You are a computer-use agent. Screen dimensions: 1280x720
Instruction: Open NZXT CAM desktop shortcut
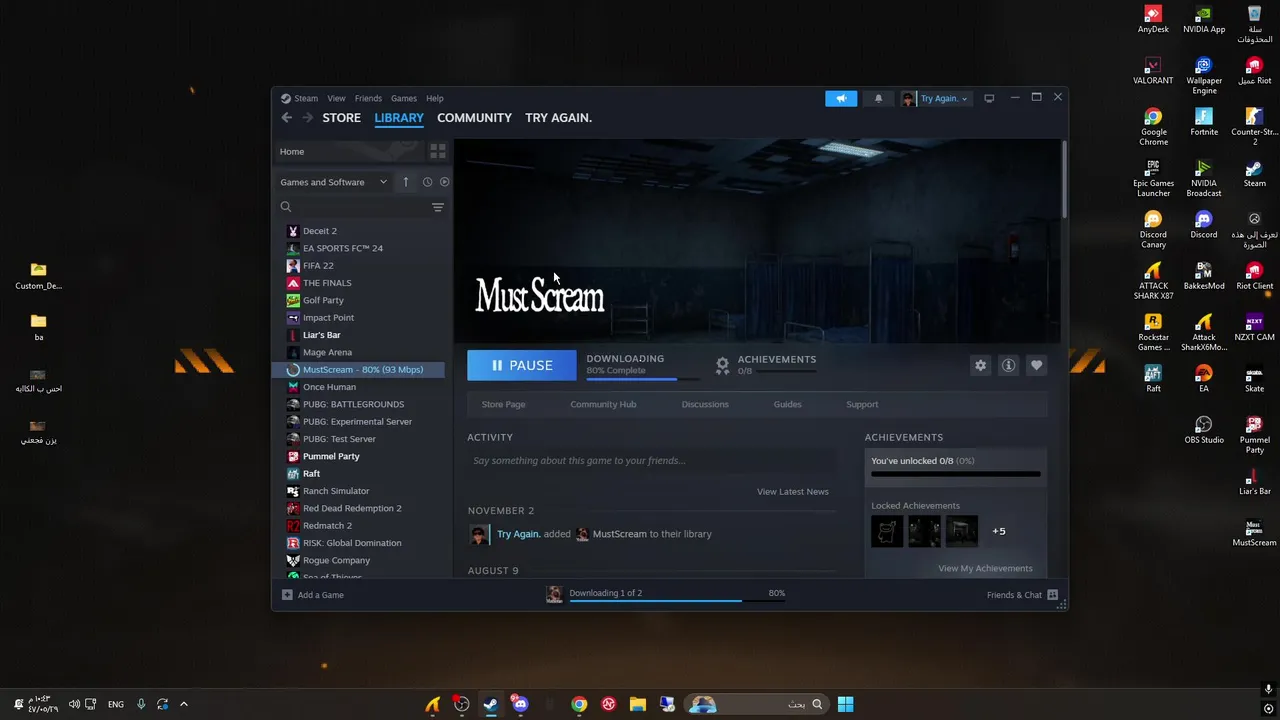point(1254,327)
